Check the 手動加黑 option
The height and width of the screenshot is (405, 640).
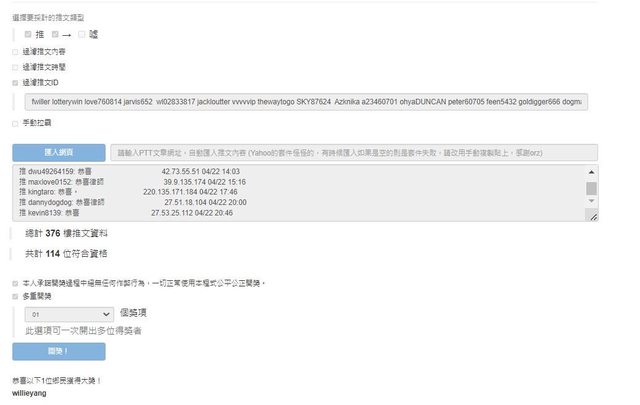coord(15,123)
